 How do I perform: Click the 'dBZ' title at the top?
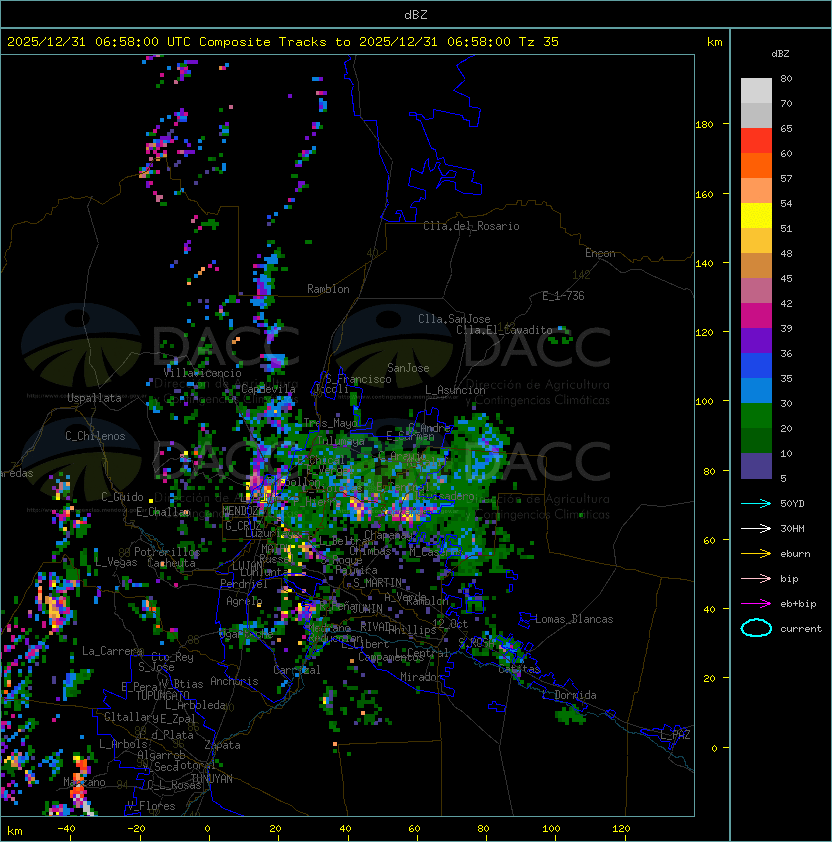coord(416,14)
